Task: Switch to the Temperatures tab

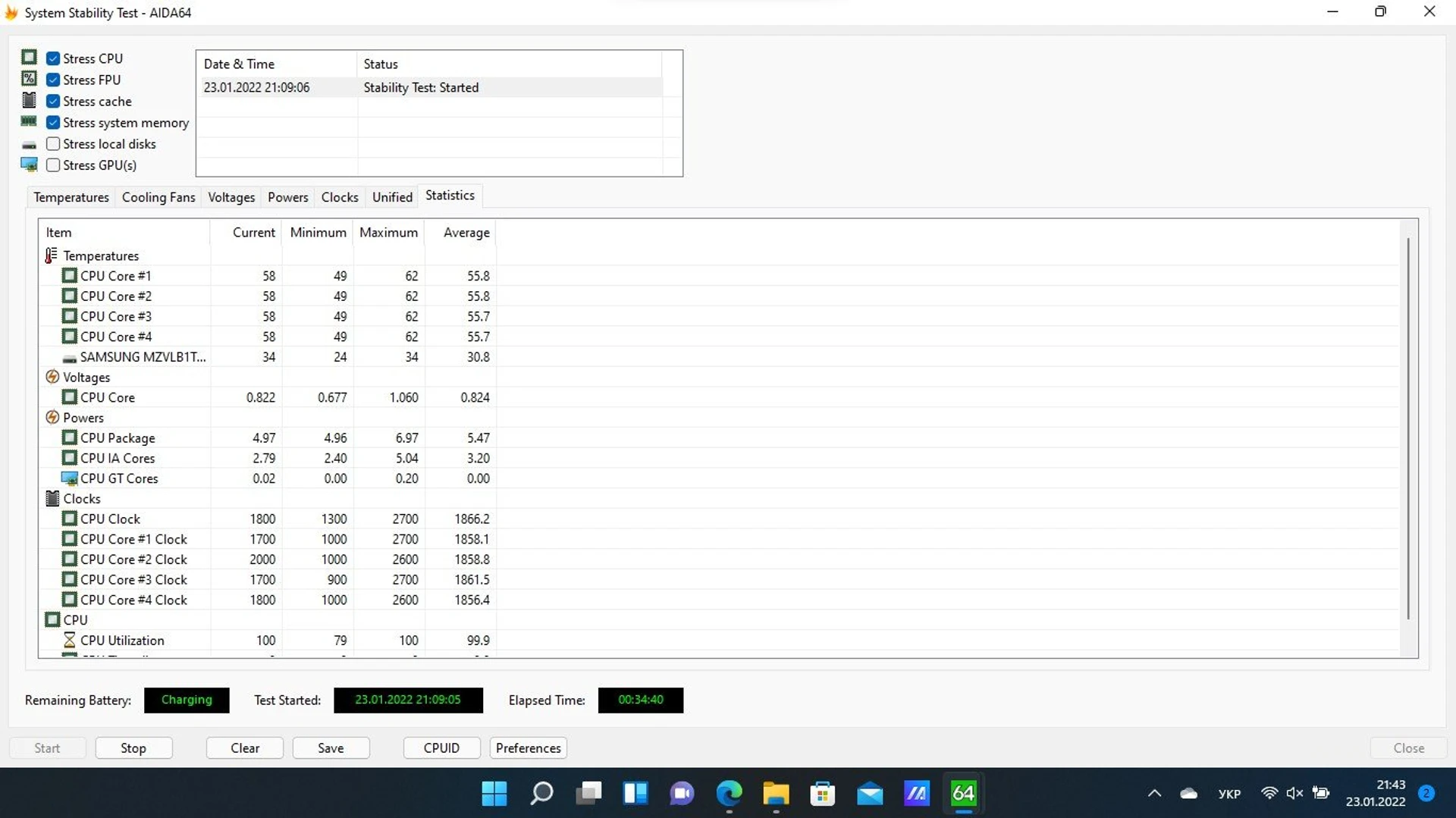Action: click(71, 197)
